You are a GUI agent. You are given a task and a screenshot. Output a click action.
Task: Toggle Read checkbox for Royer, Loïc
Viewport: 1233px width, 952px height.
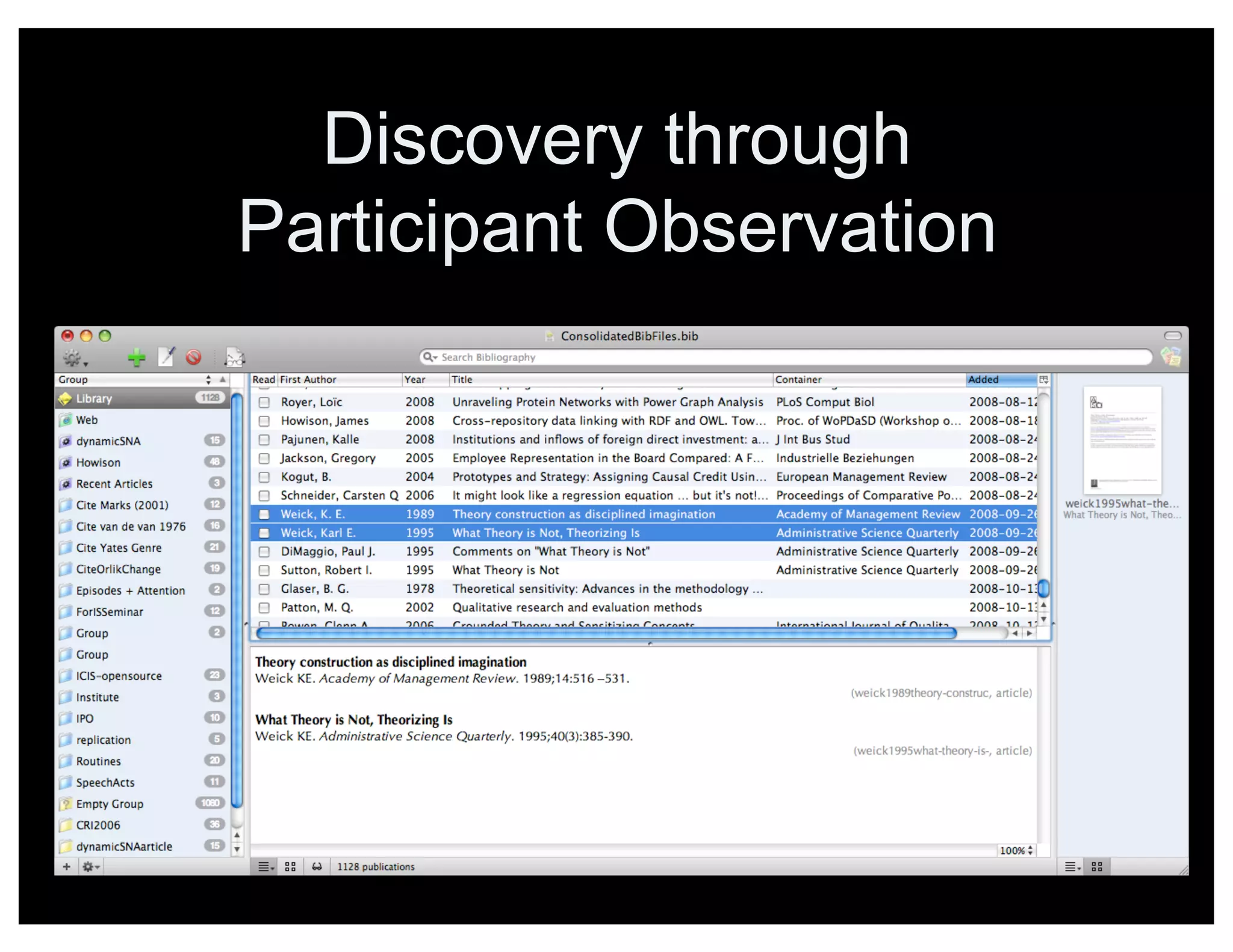pyautogui.click(x=264, y=403)
